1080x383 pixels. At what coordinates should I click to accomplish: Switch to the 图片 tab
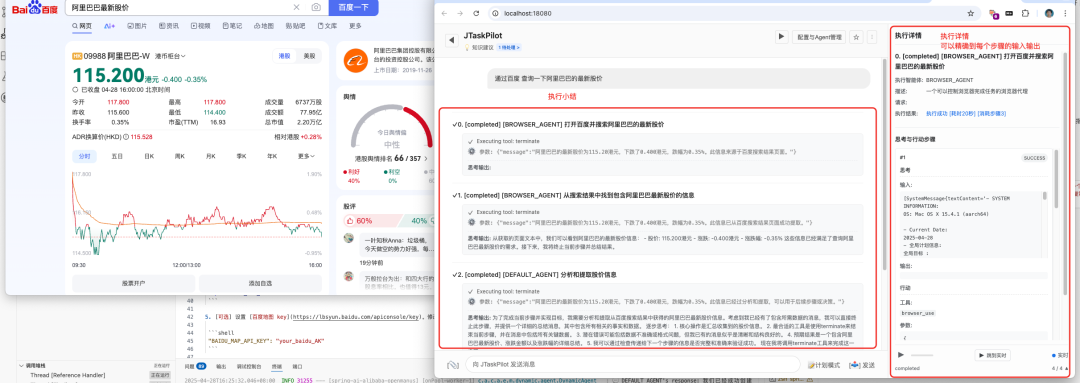coord(137,26)
